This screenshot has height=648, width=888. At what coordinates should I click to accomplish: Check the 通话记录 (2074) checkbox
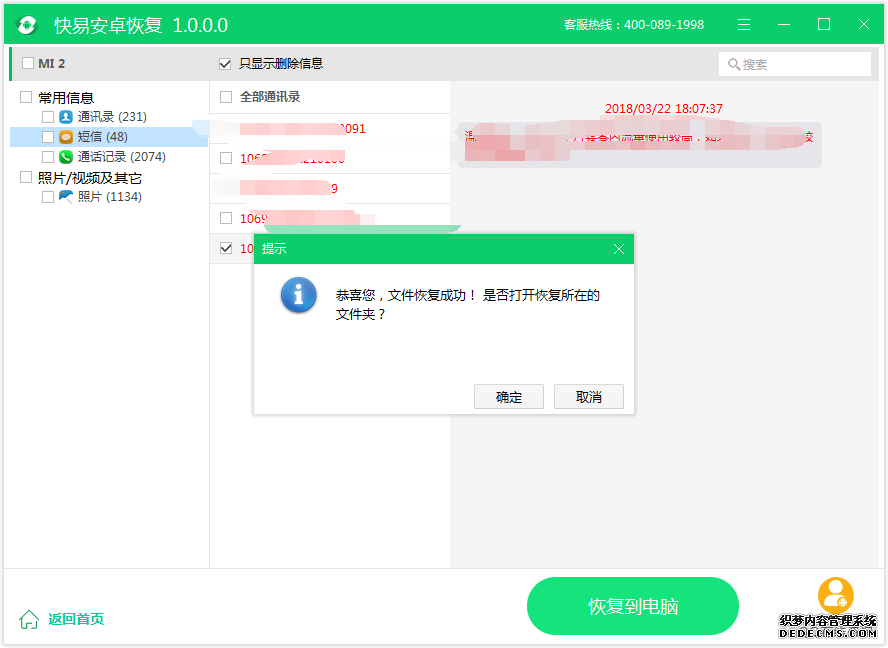pyautogui.click(x=48, y=156)
